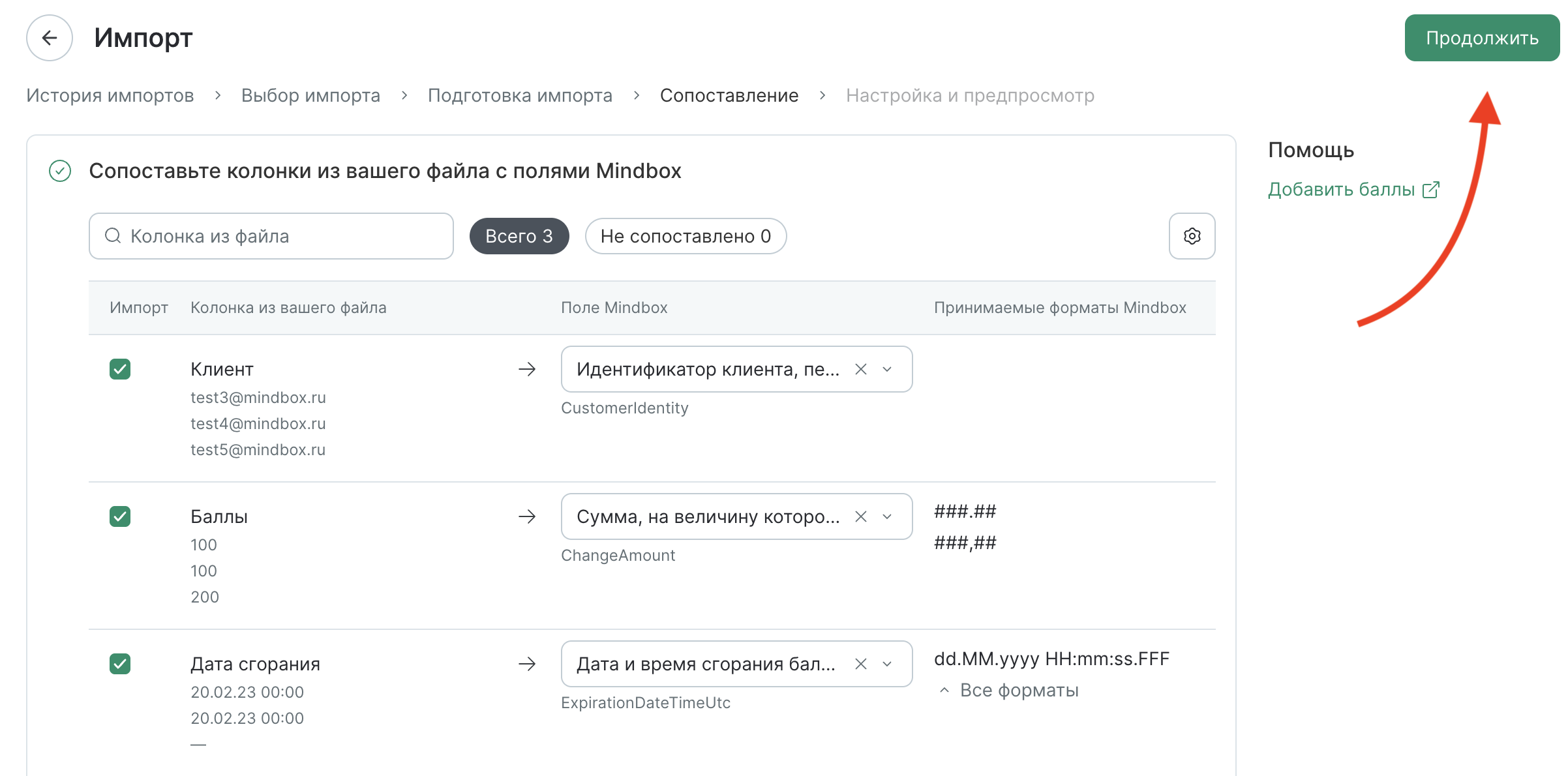1568x776 pixels.
Task: Click the arrow icon in Дата сгорания row
Action: 527,664
